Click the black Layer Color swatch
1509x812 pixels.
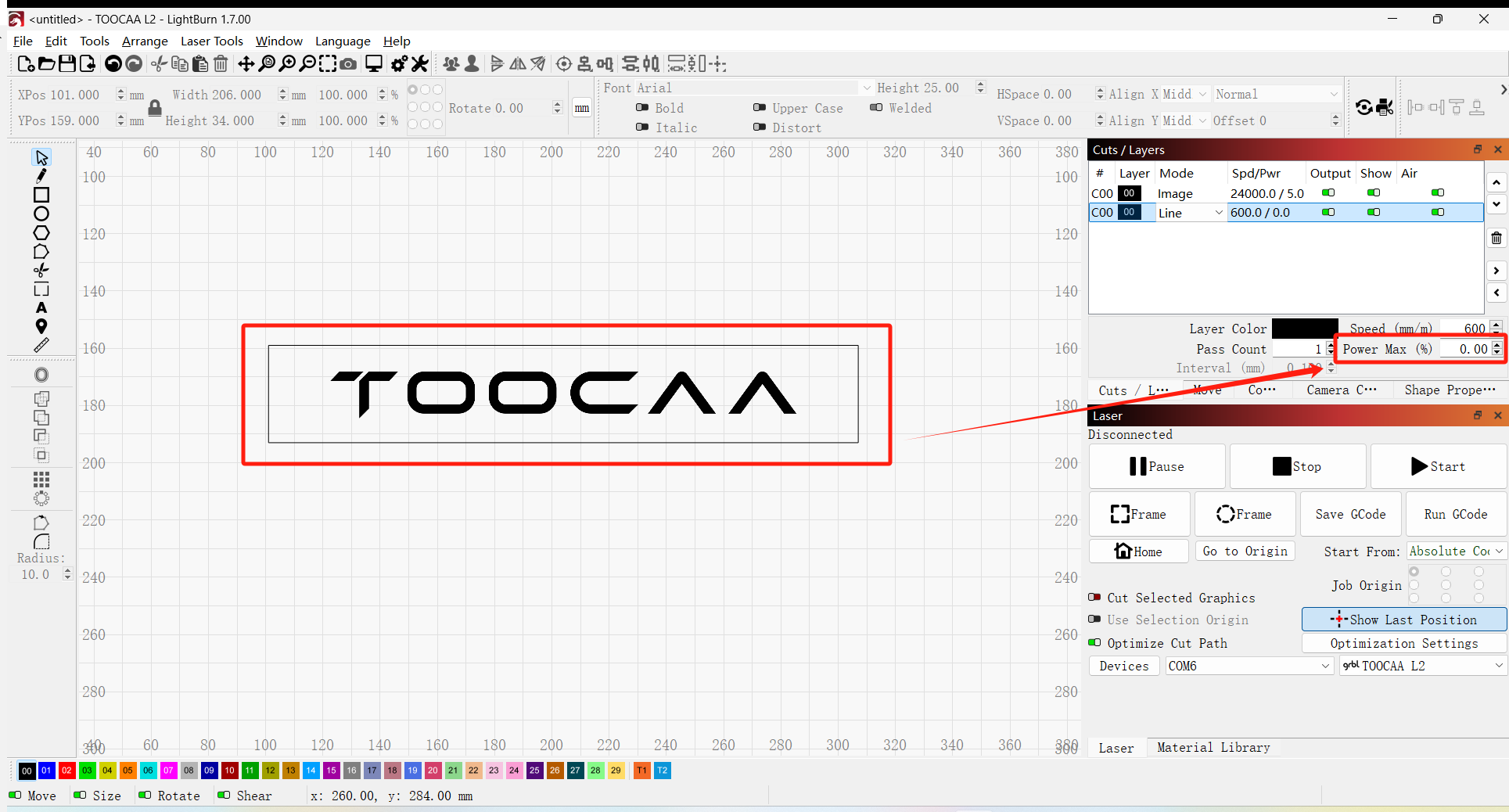[x=1305, y=329]
